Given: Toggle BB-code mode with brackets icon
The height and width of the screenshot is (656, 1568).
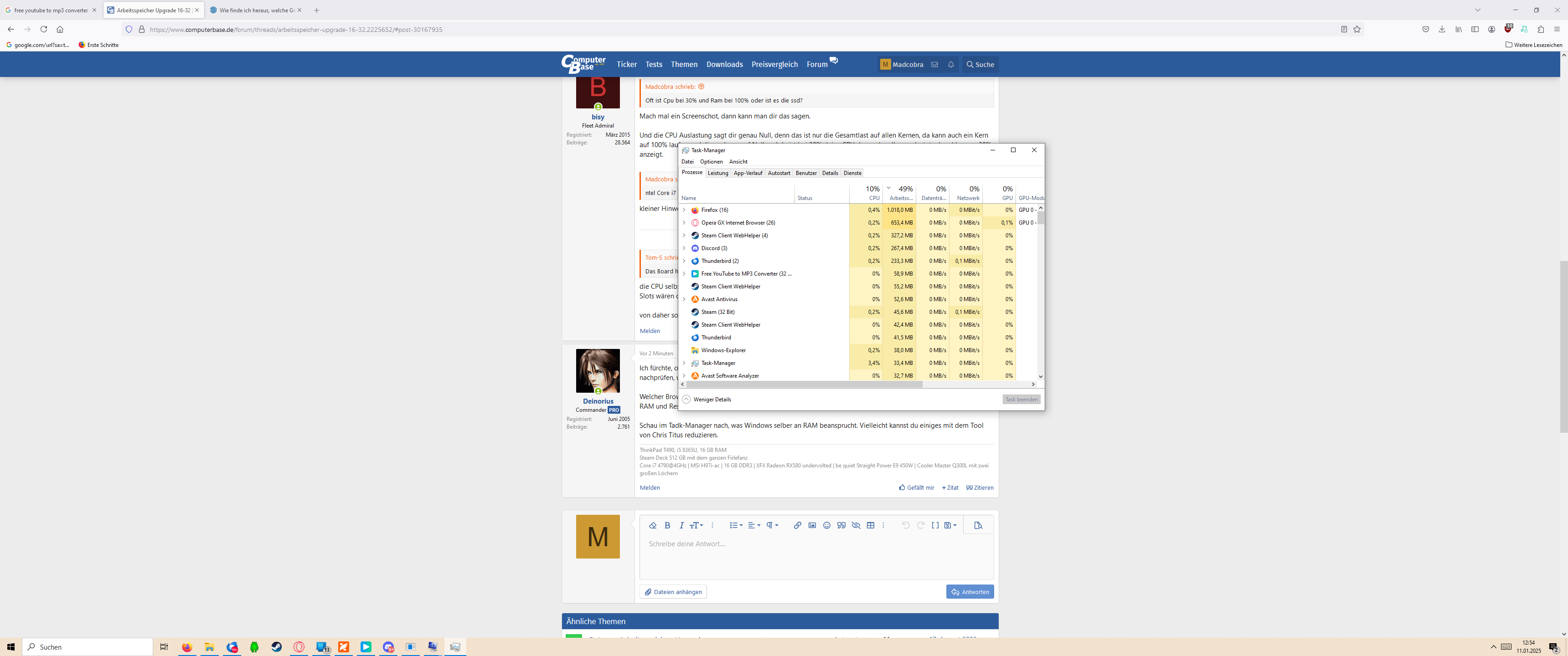Looking at the screenshot, I should 935,525.
